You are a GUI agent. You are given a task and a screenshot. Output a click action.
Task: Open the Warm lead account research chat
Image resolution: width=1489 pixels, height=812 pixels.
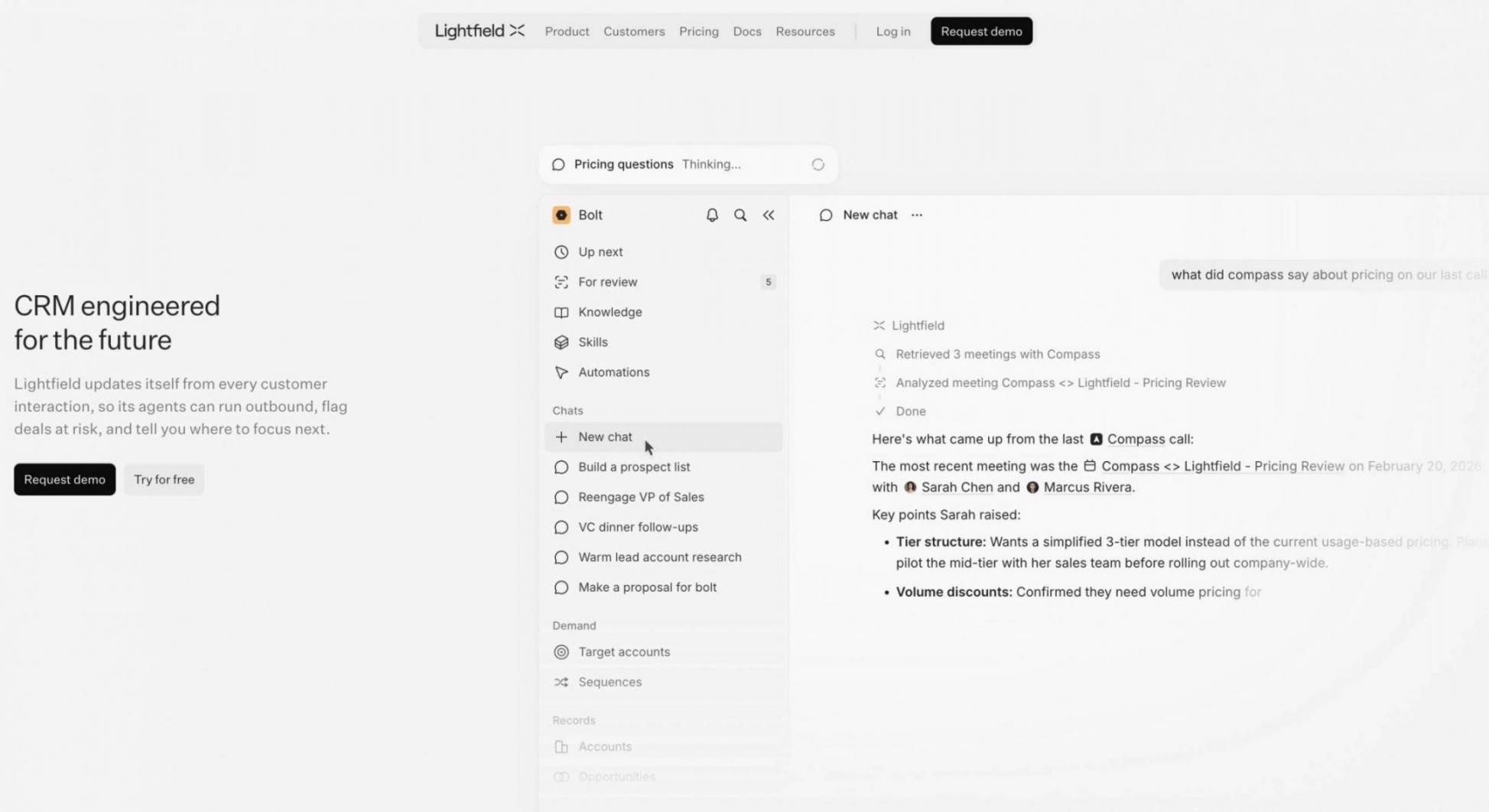click(663, 557)
